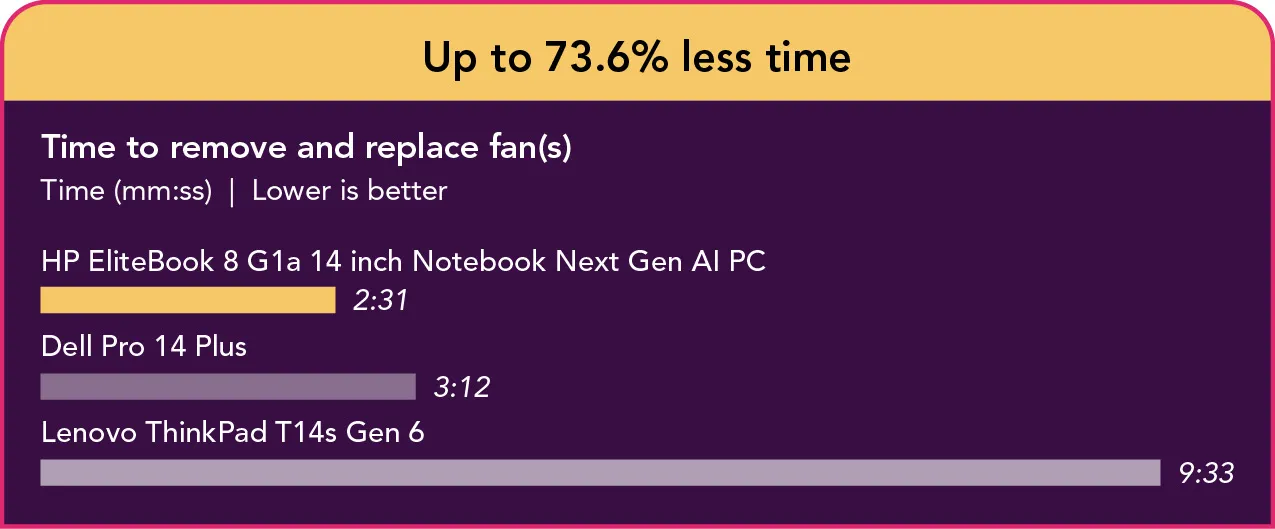Click the words "less time" in the banner
Screen dimensions: 1275x529
click(x=766, y=58)
